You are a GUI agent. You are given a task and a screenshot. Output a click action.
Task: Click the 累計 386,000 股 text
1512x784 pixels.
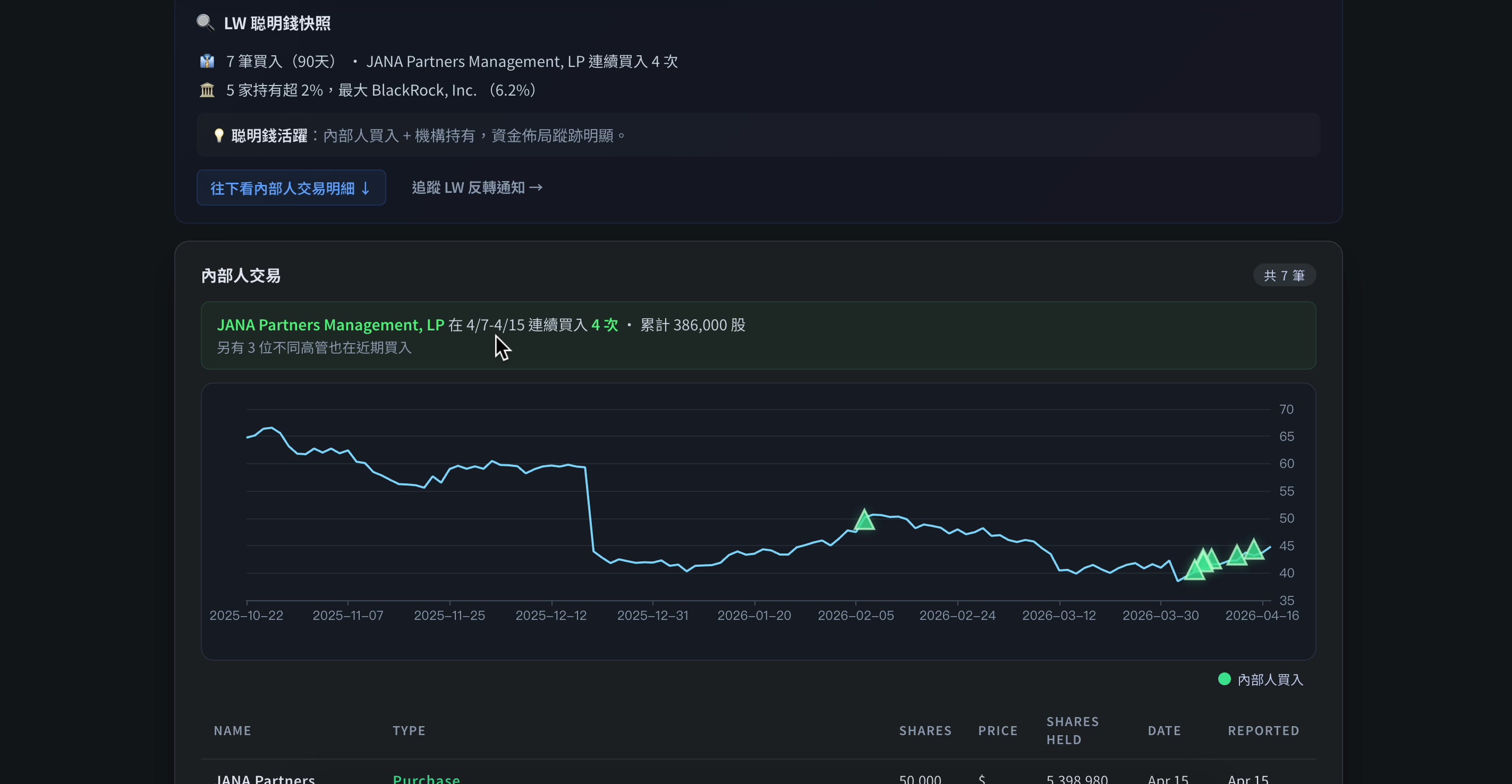tap(693, 325)
